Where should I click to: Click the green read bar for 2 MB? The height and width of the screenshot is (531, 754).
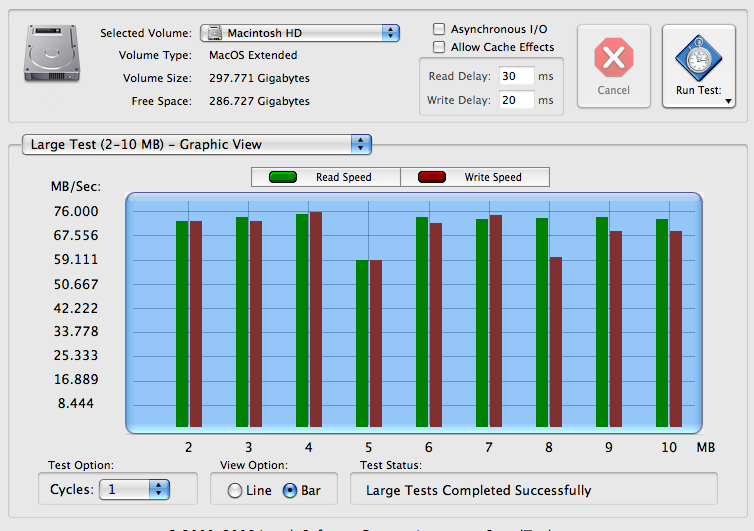coord(182,324)
